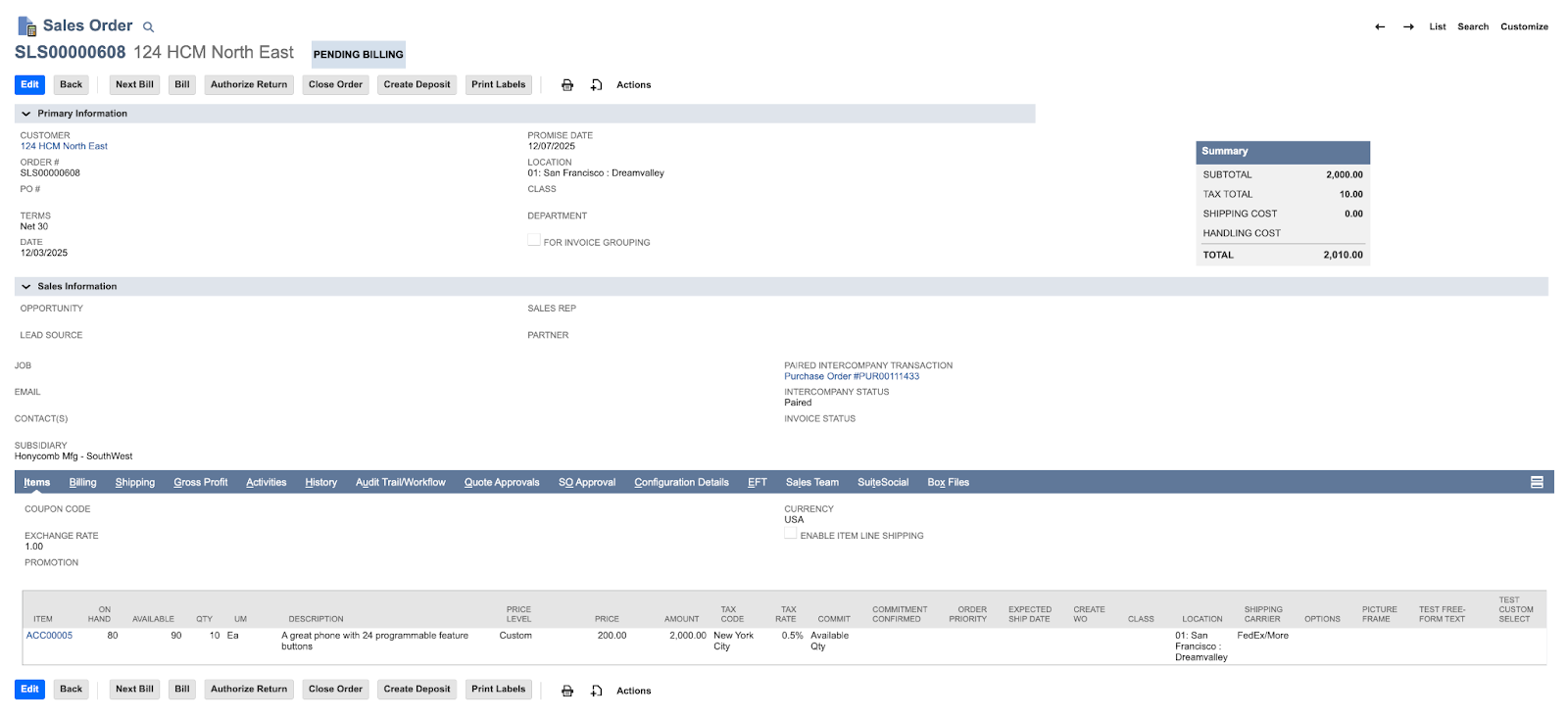
Task: Click the top print icon
Action: tap(567, 85)
